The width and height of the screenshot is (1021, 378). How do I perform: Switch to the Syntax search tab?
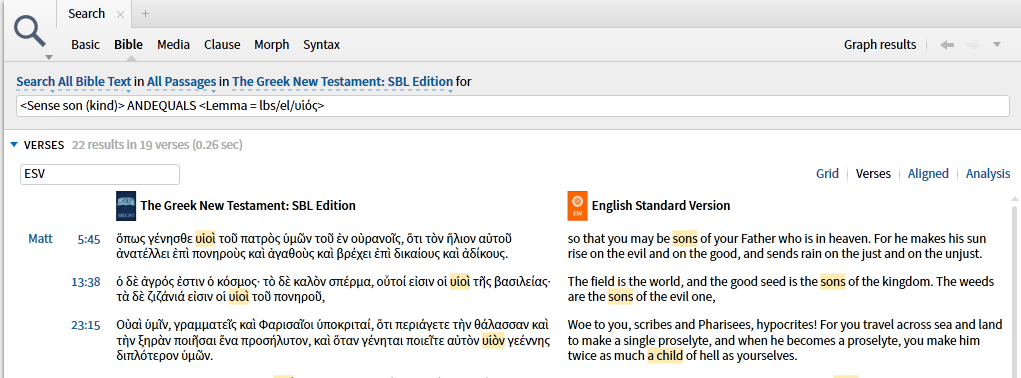click(321, 45)
